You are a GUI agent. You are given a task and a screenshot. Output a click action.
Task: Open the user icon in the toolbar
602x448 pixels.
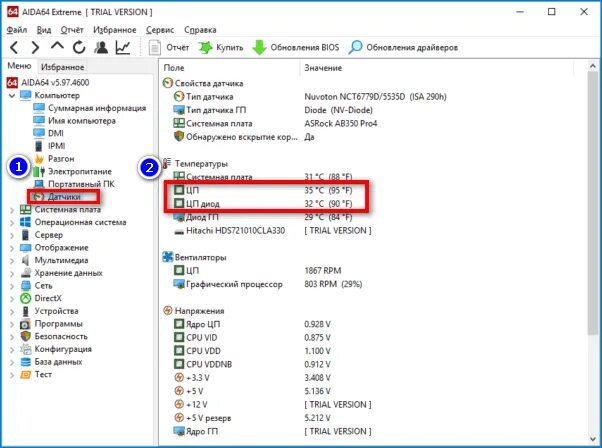click(x=101, y=48)
